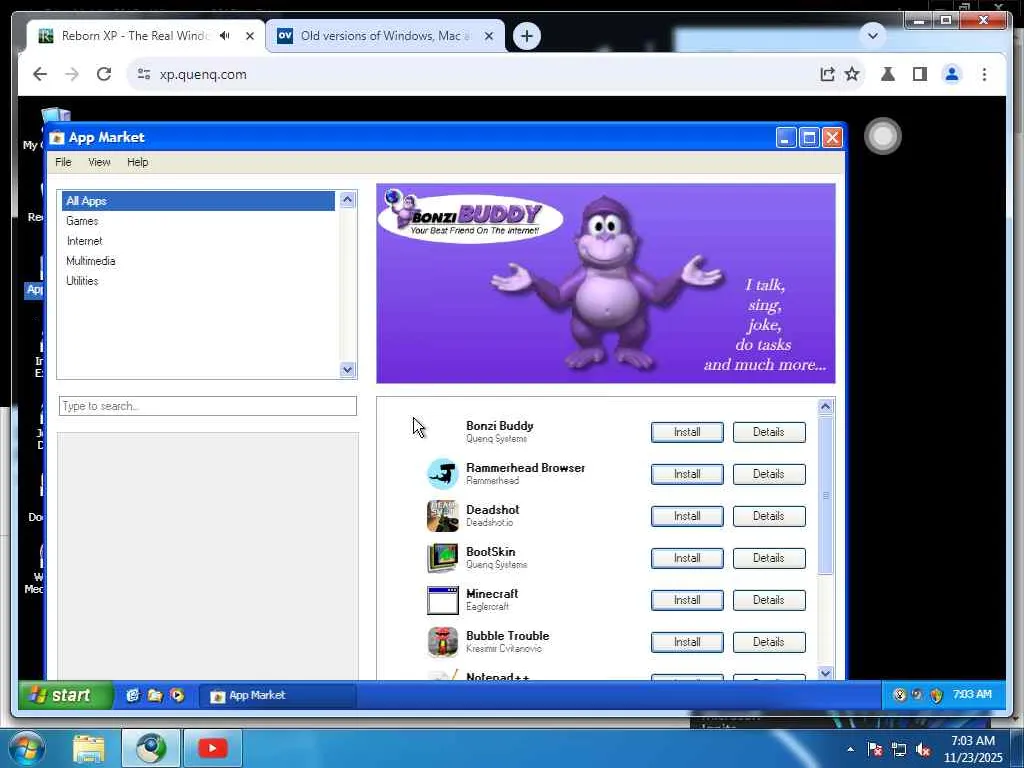This screenshot has height=768, width=1024.
Task: Click the XP Start button
Action: (65, 695)
